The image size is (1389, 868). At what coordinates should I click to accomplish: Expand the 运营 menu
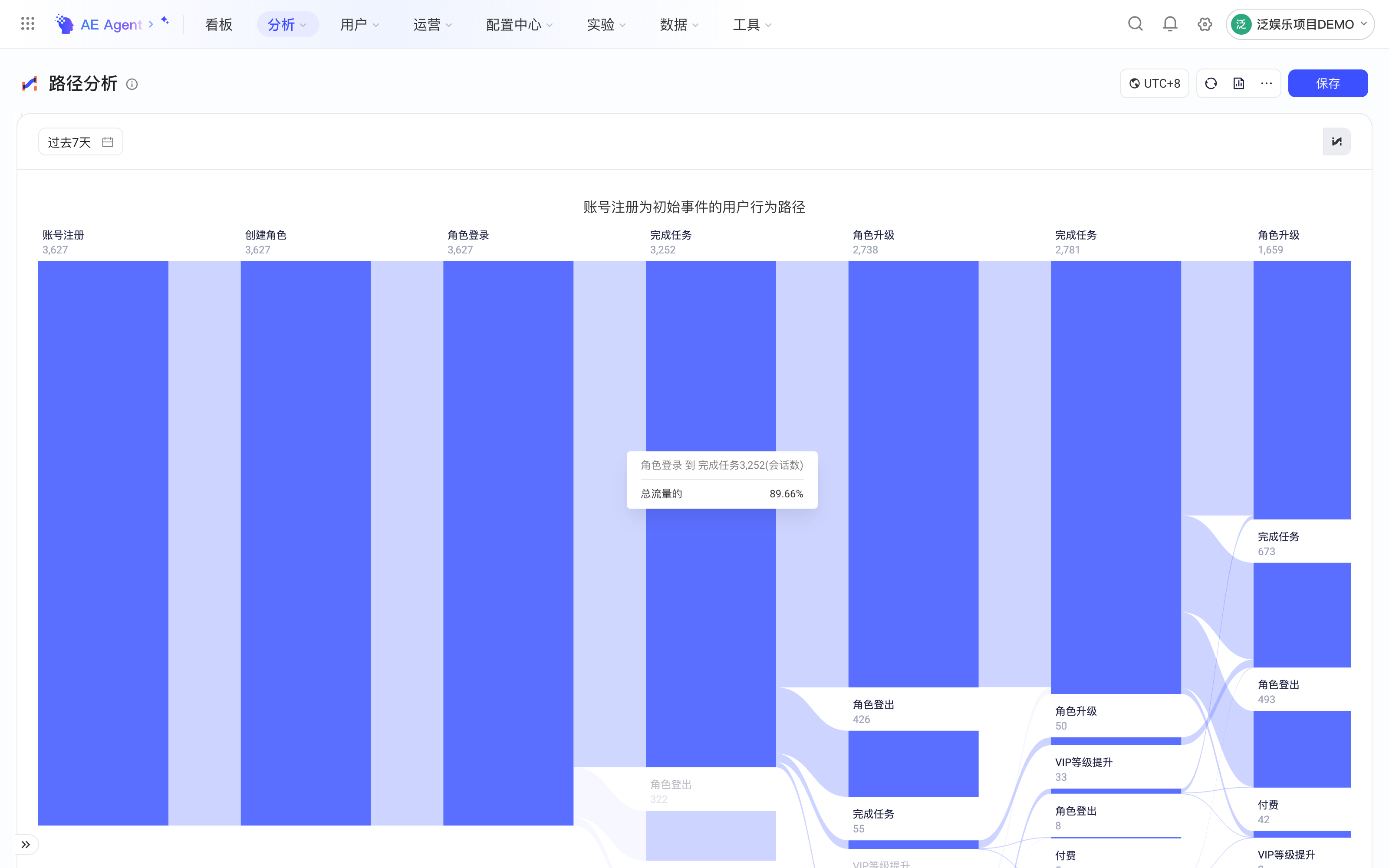click(x=433, y=24)
